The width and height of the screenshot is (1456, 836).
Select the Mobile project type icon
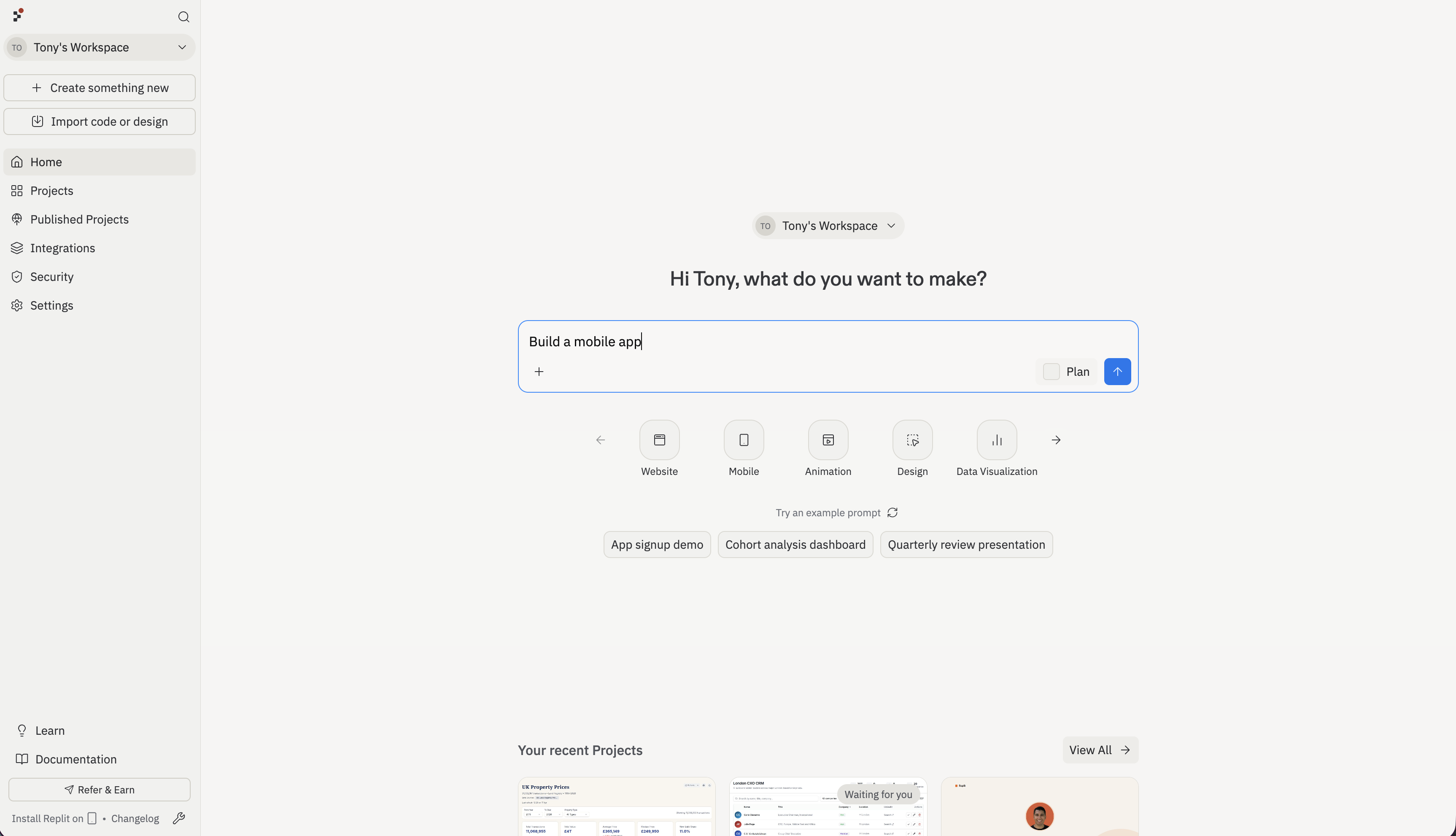(x=743, y=440)
